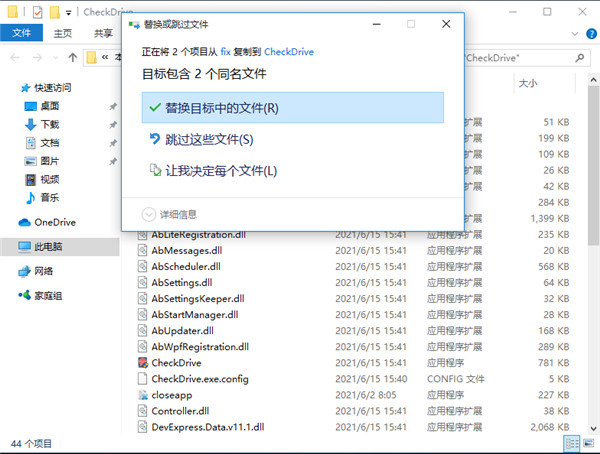This screenshot has height=454, width=600.
Task: Open 音乐 in the sidebar
Action: tap(50, 198)
